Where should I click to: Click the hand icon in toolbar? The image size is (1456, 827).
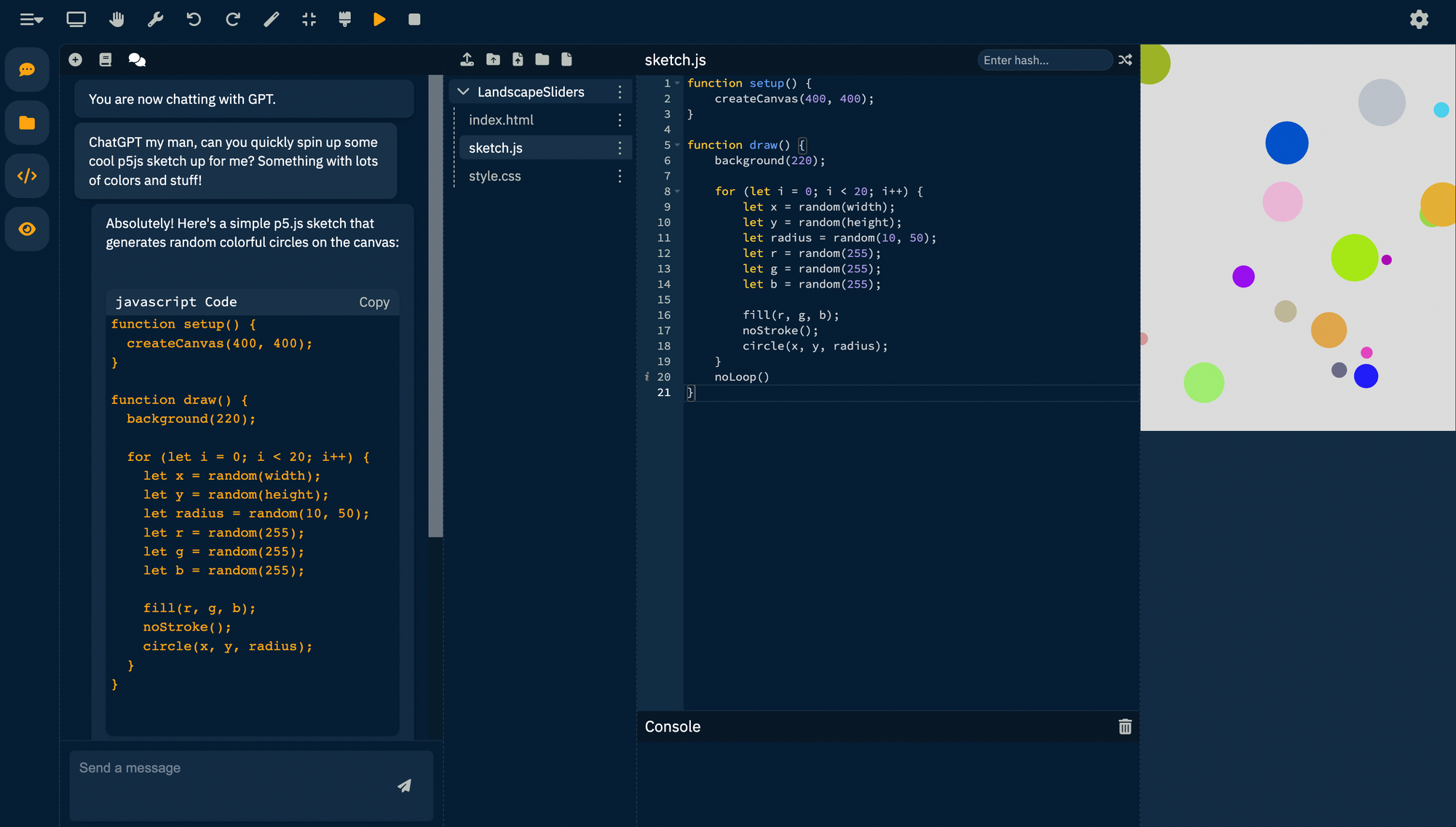coord(116,20)
